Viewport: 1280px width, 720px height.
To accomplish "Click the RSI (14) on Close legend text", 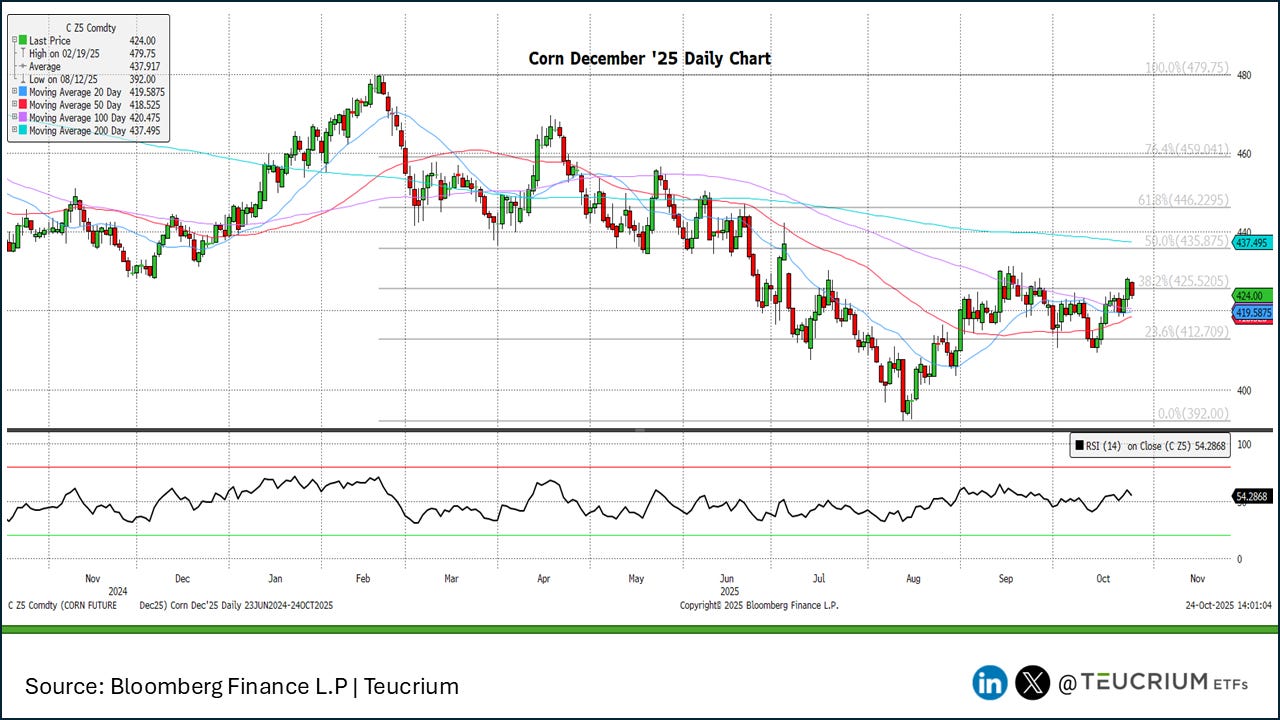I will click(x=1155, y=446).
